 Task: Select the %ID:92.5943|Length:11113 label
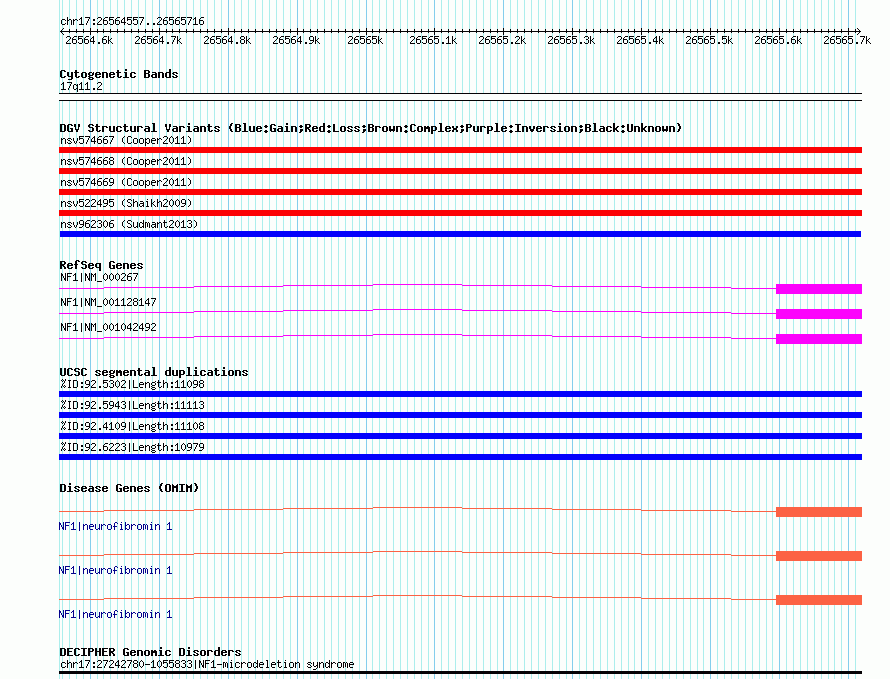pyautogui.click(x=132, y=405)
